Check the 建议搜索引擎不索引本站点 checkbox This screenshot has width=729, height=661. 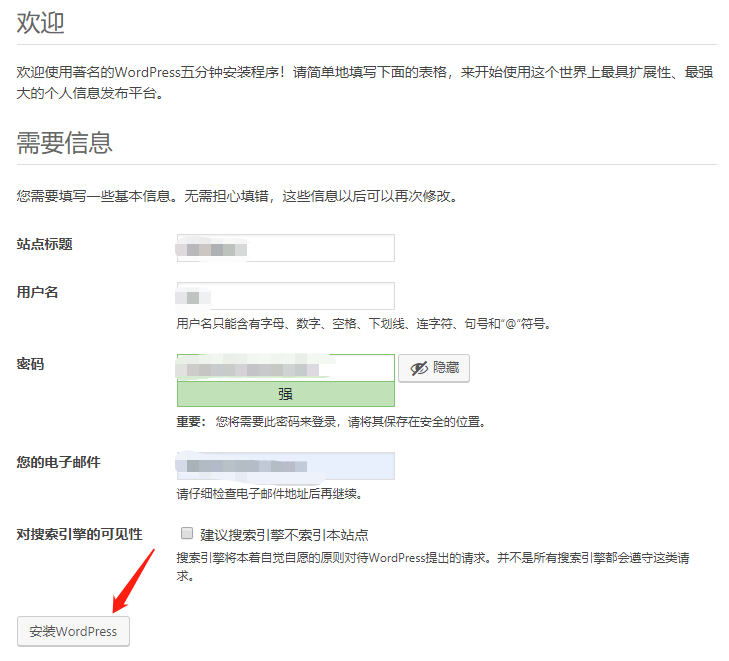pyautogui.click(x=187, y=533)
